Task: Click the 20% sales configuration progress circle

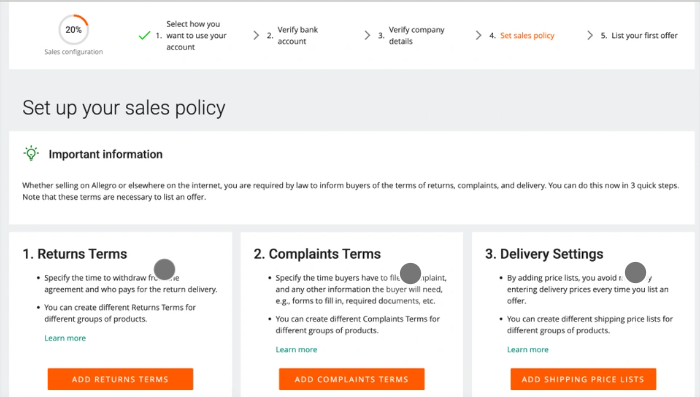Action: point(74,29)
